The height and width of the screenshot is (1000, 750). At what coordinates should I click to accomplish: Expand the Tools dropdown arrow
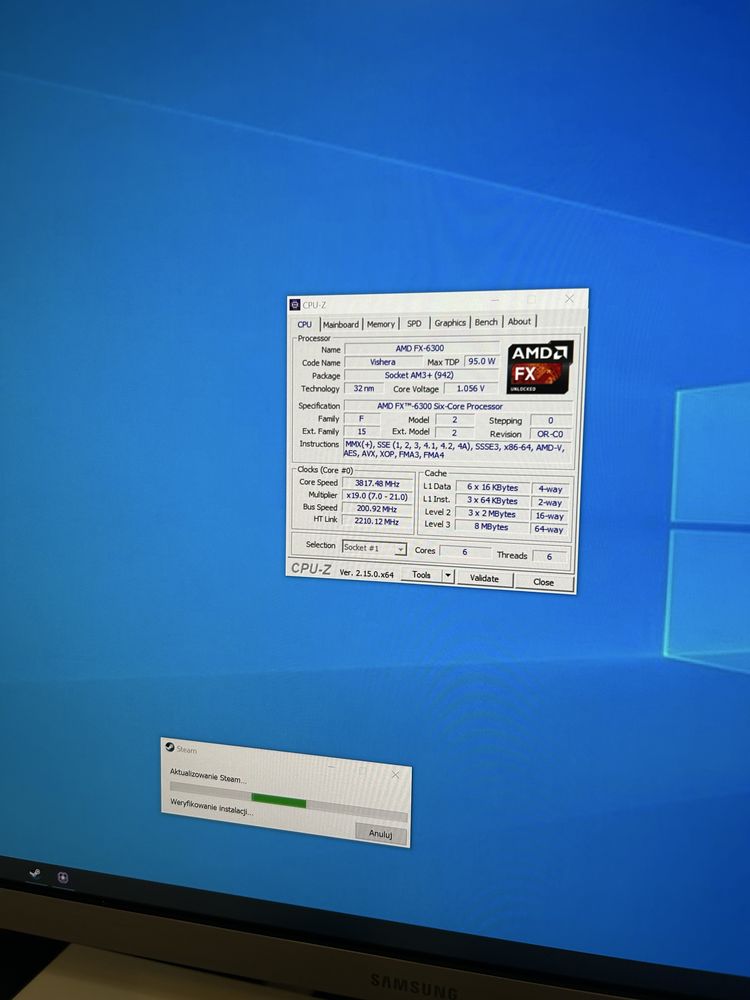pyautogui.click(x=448, y=576)
